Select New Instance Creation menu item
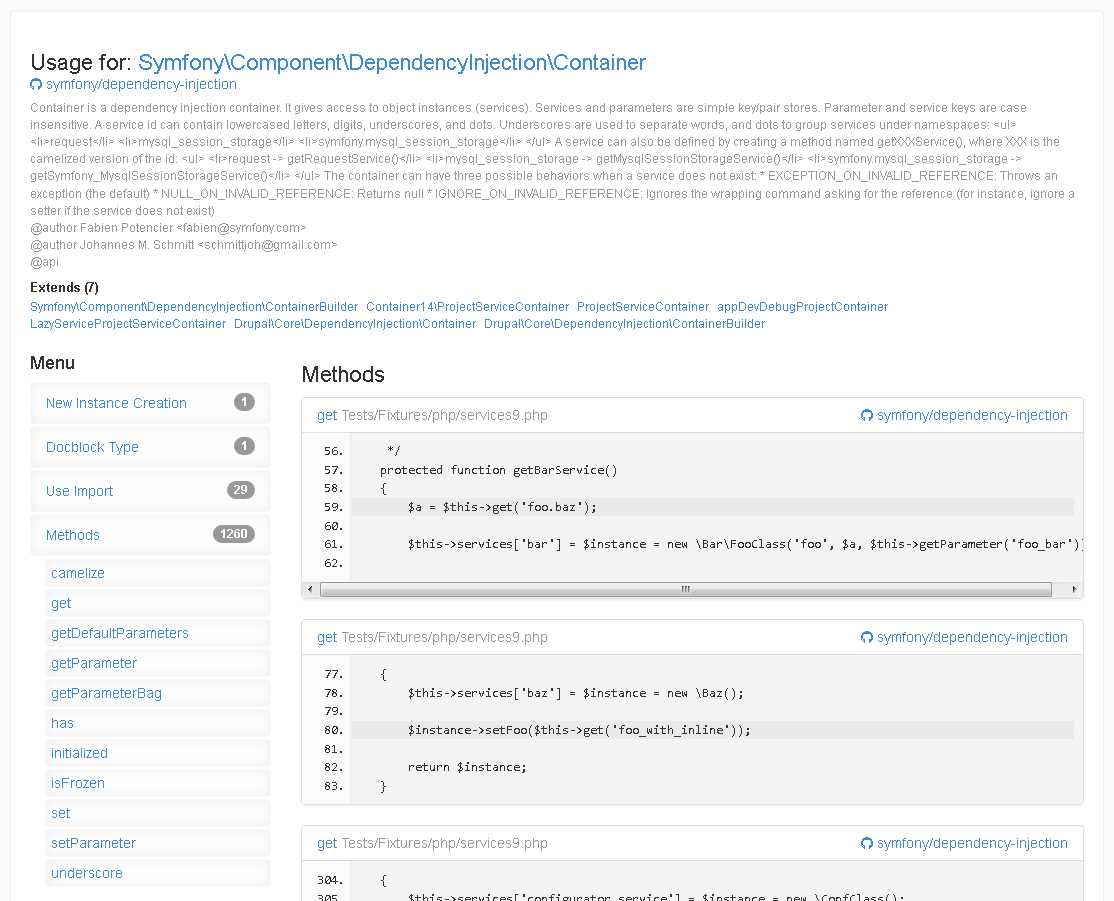1114x901 pixels. pos(150,403)
